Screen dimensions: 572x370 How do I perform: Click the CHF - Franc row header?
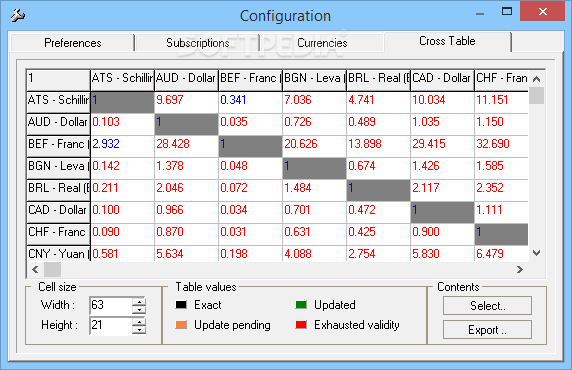[58, 234]
